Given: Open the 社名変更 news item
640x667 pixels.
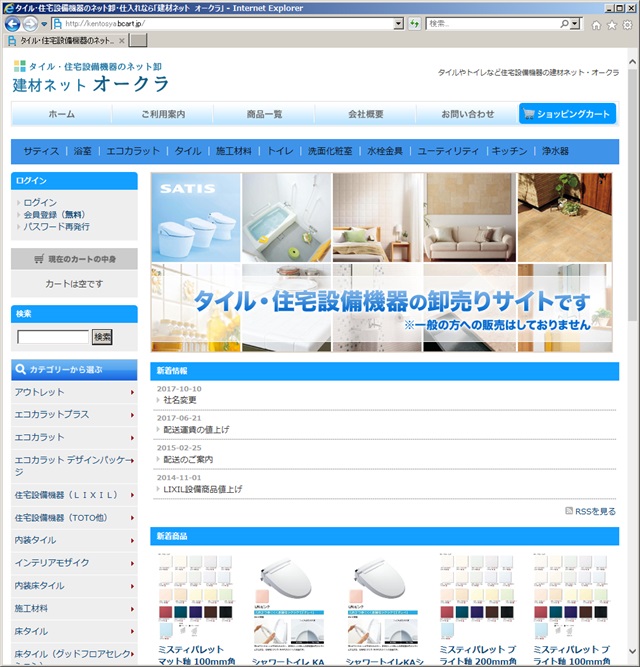Looking at the screenshot, I should 180,400.
